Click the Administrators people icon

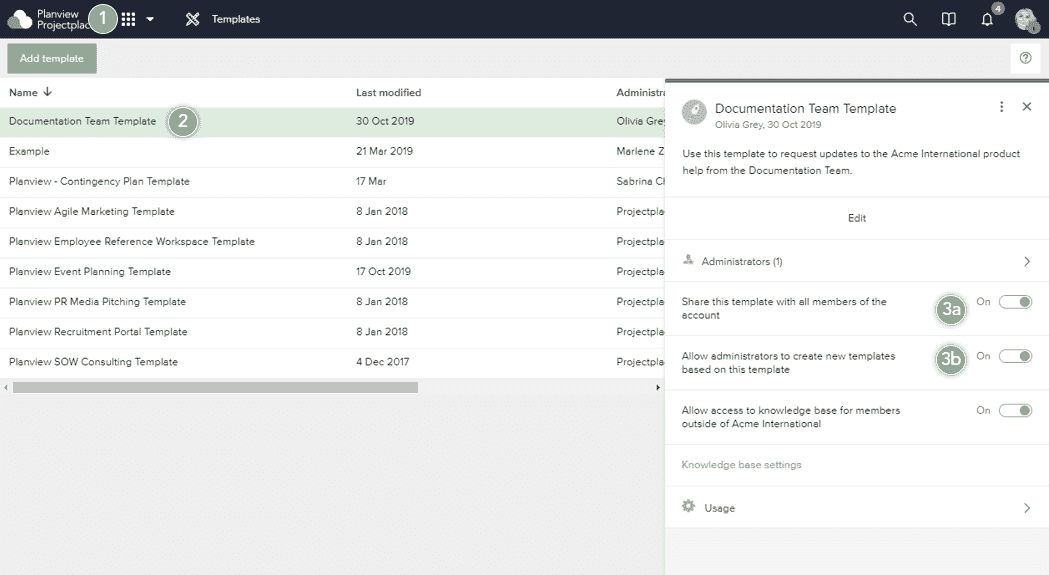688,260
